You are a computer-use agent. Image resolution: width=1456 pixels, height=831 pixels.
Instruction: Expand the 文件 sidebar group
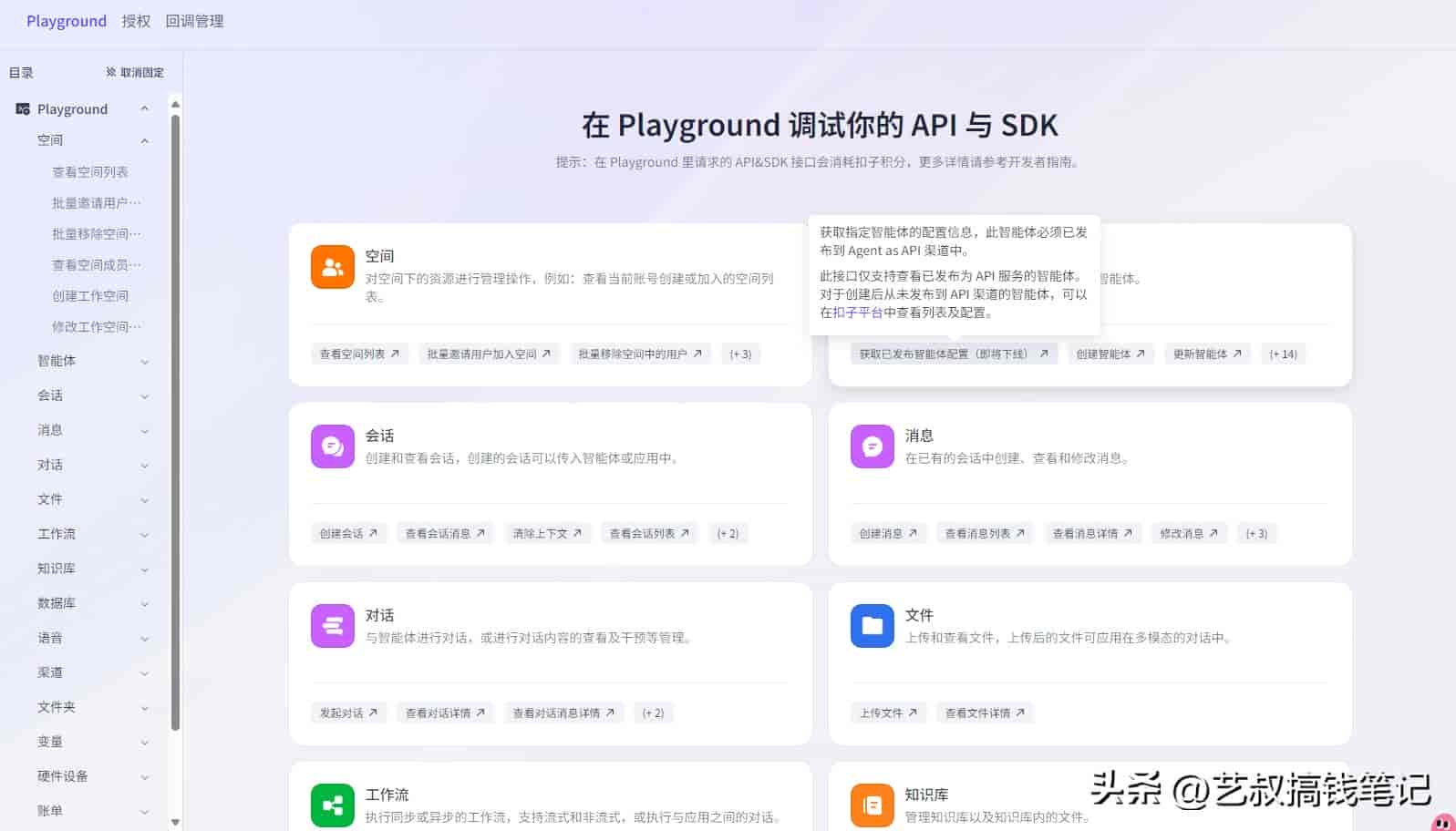tap(144, 500)
